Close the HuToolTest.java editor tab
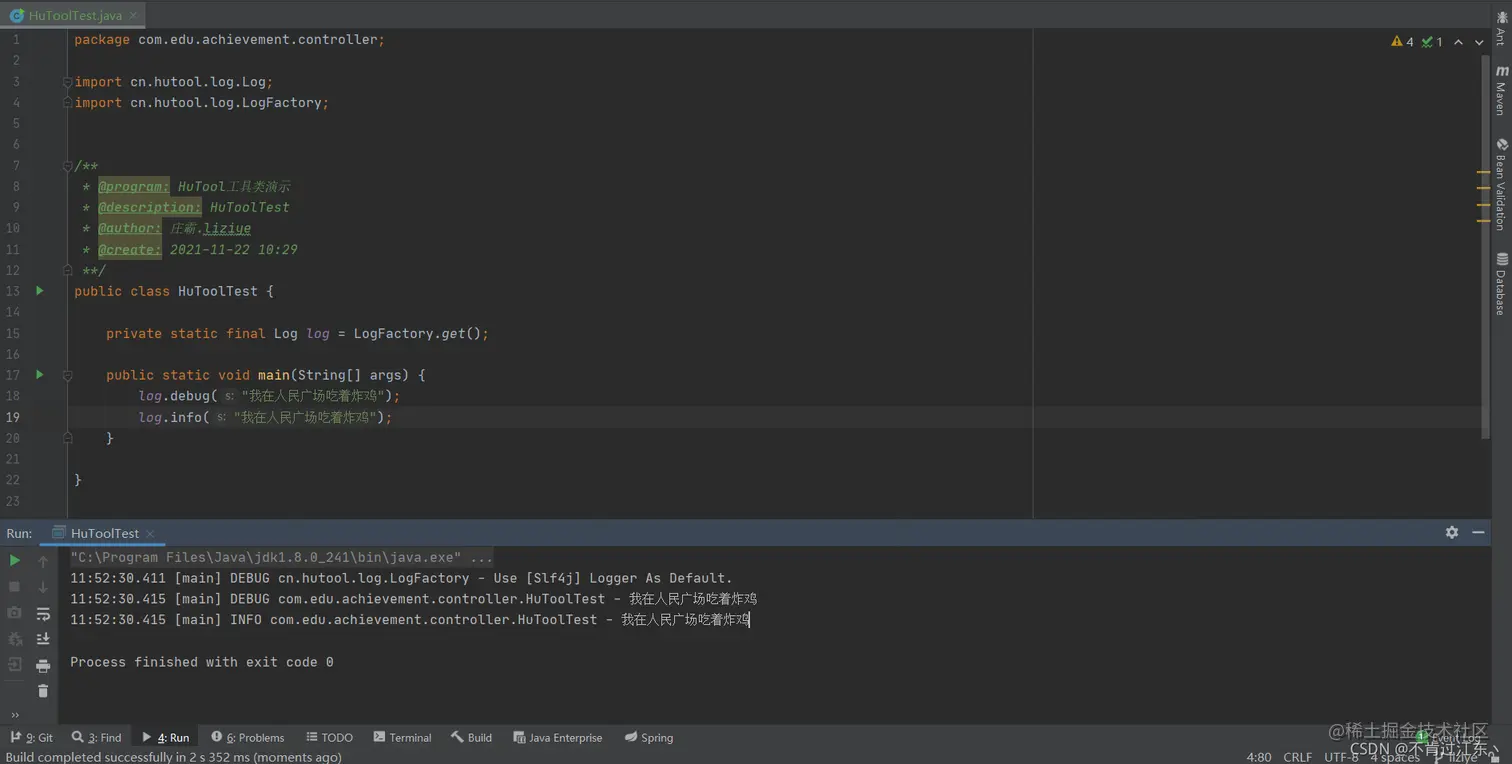 133,16
